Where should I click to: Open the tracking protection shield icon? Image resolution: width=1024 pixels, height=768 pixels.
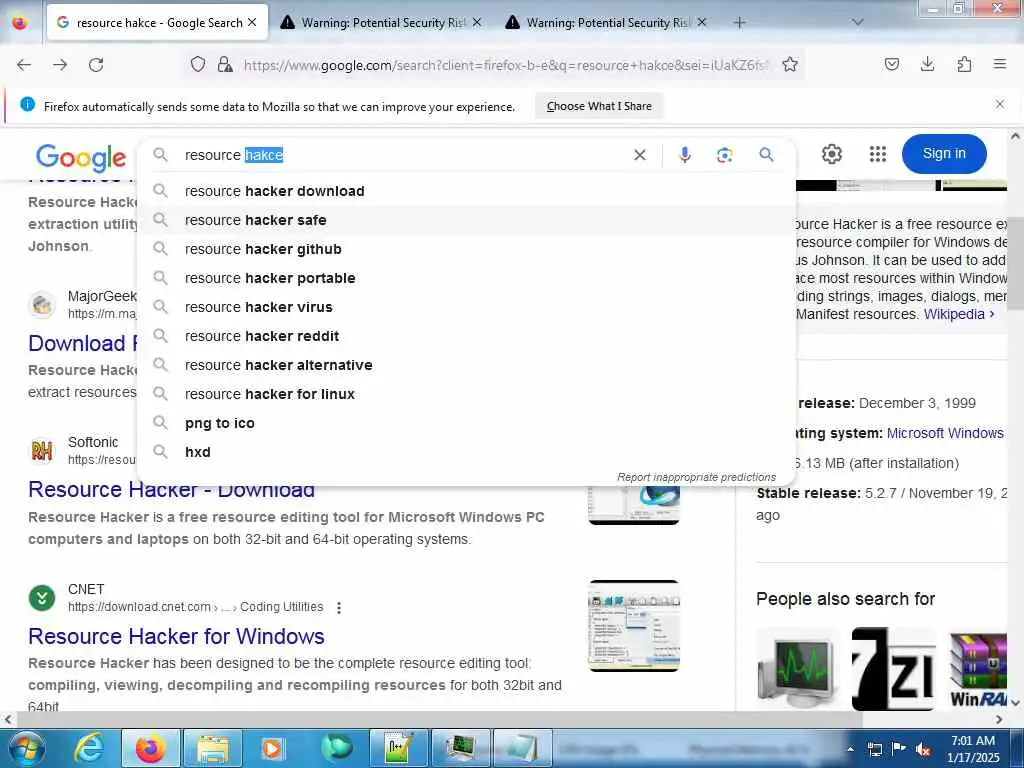tap(198, 64)
